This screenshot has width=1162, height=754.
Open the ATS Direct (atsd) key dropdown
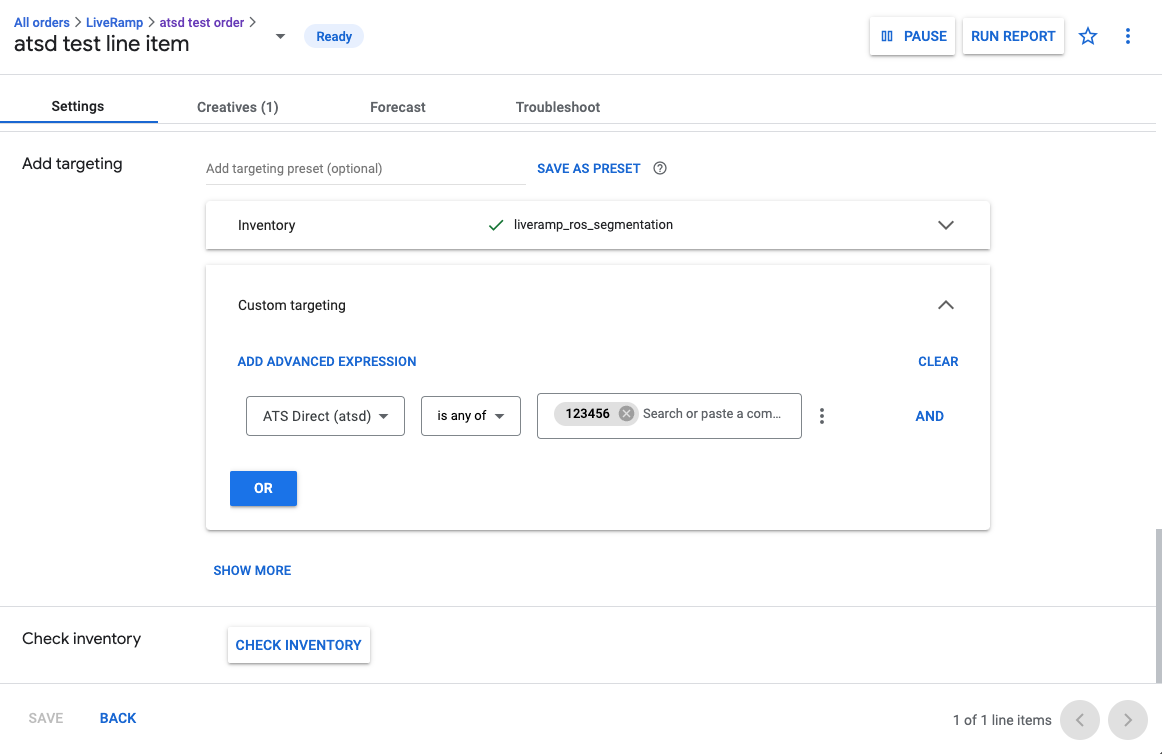pyautogui.click(x=325, y=416)
